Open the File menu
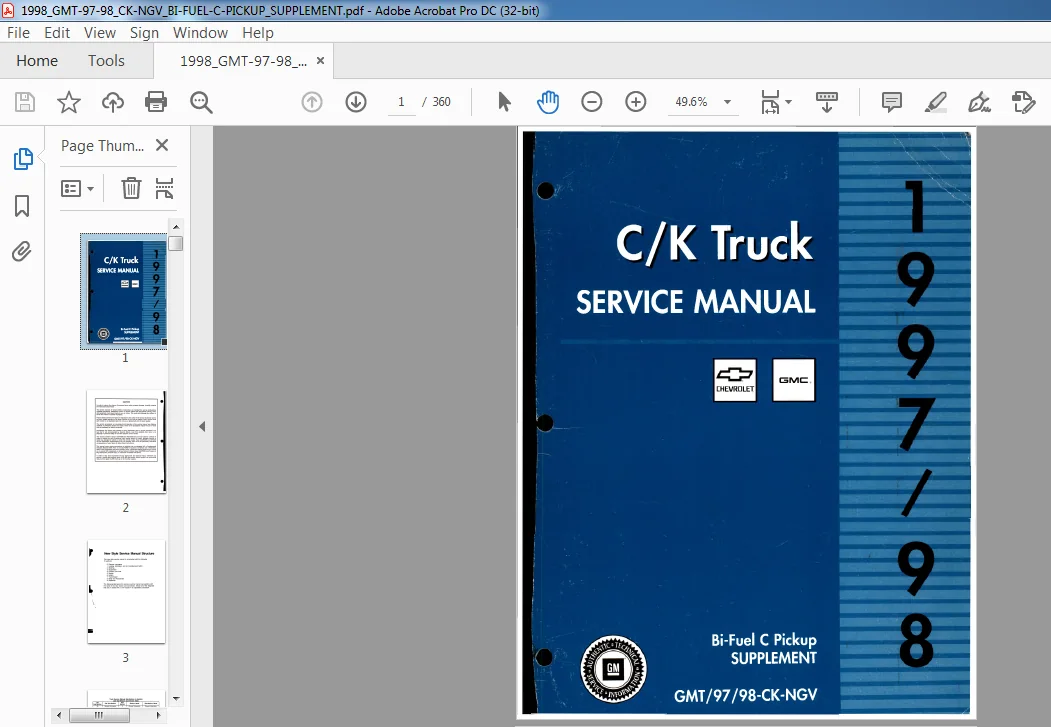Image resolution: width=1051 pixels, height=727 pixels. [18, 33]
